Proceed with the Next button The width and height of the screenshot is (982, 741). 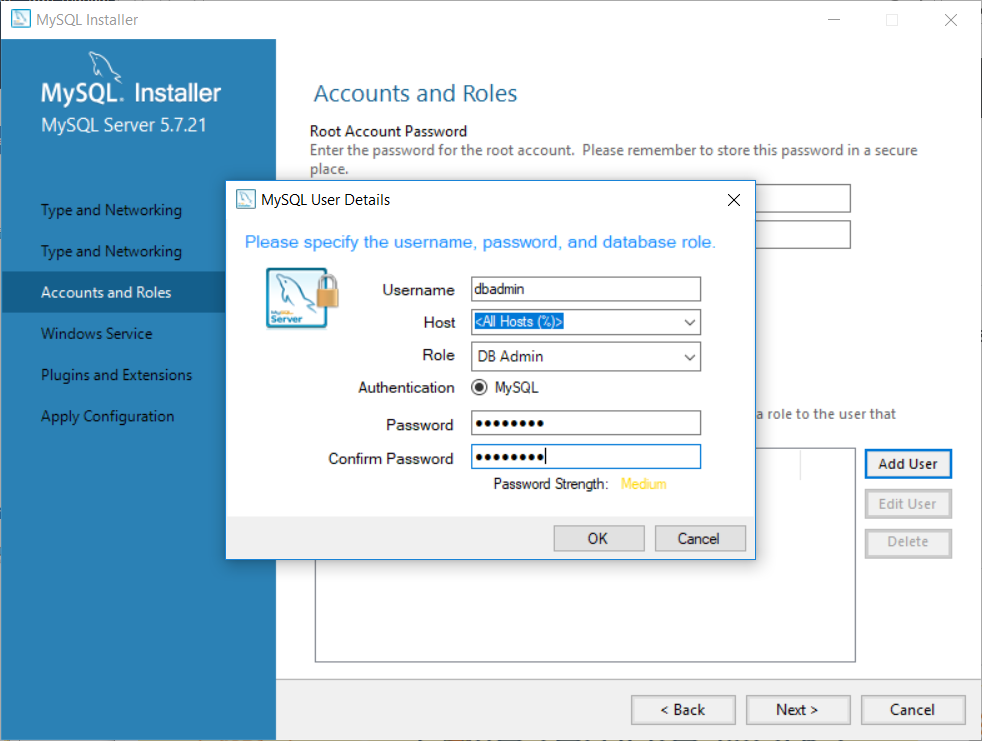point(798,710)
